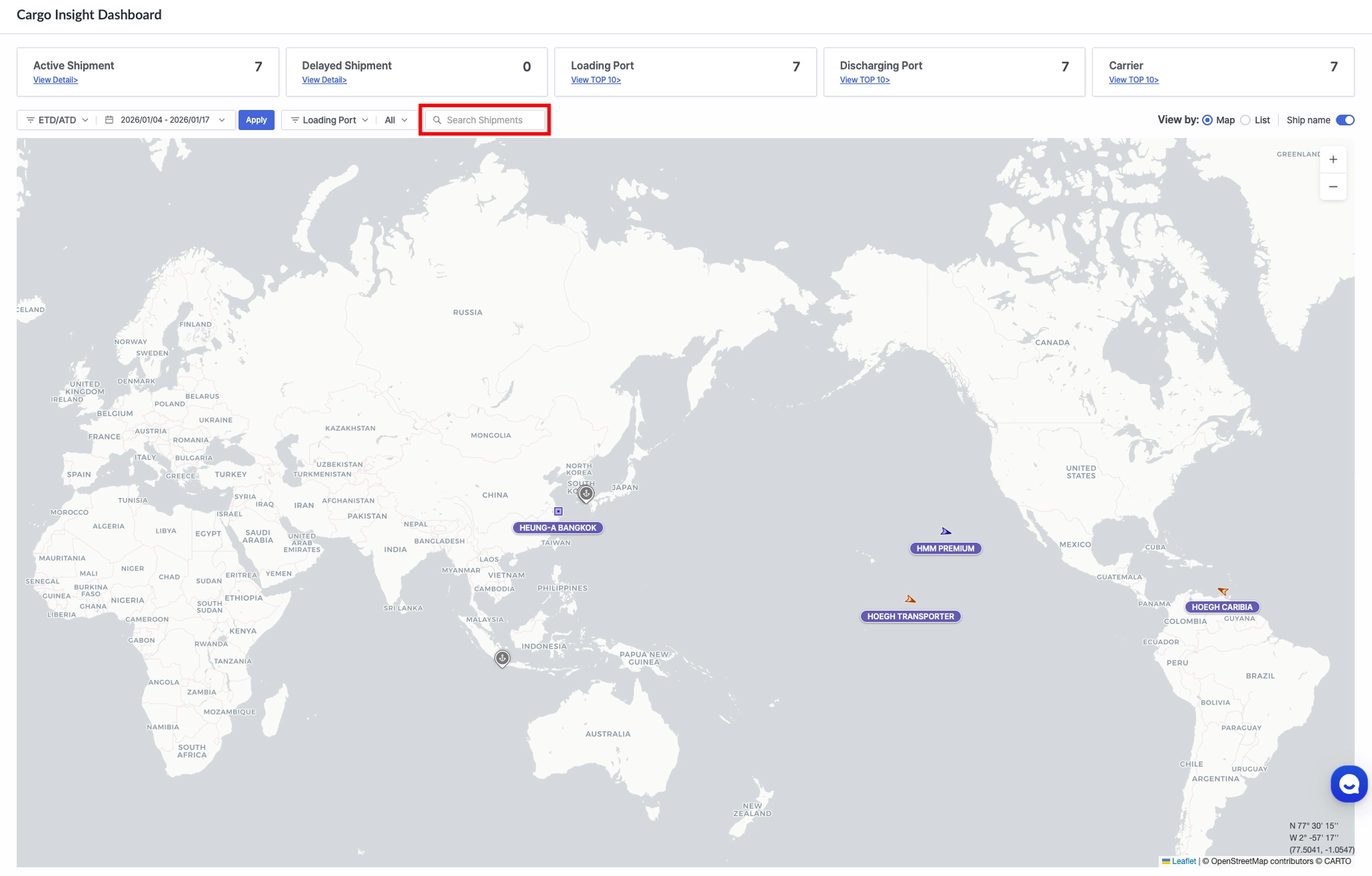This screenshot has width=1372, height=876.
Task: Select the Map view radio button
Action: coord(1207,120)
